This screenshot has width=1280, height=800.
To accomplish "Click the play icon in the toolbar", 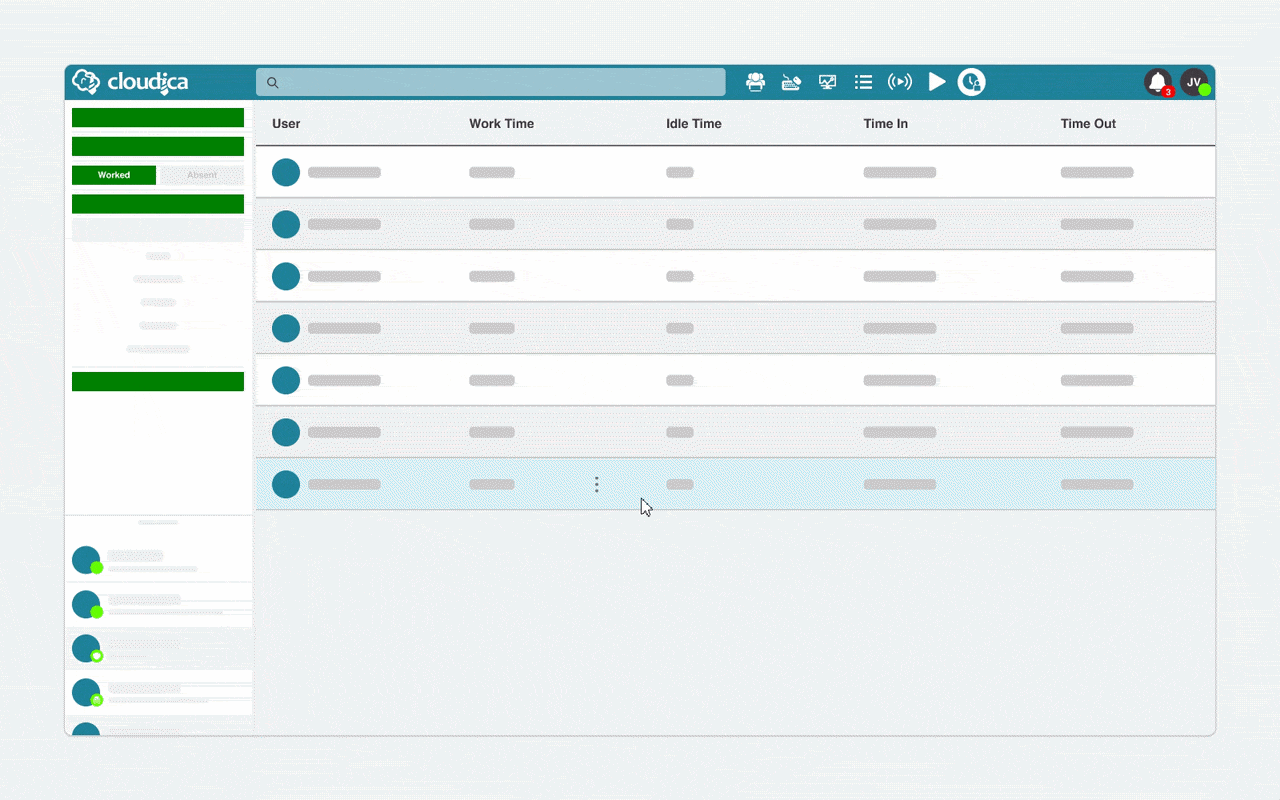I will tap(937, 82).
